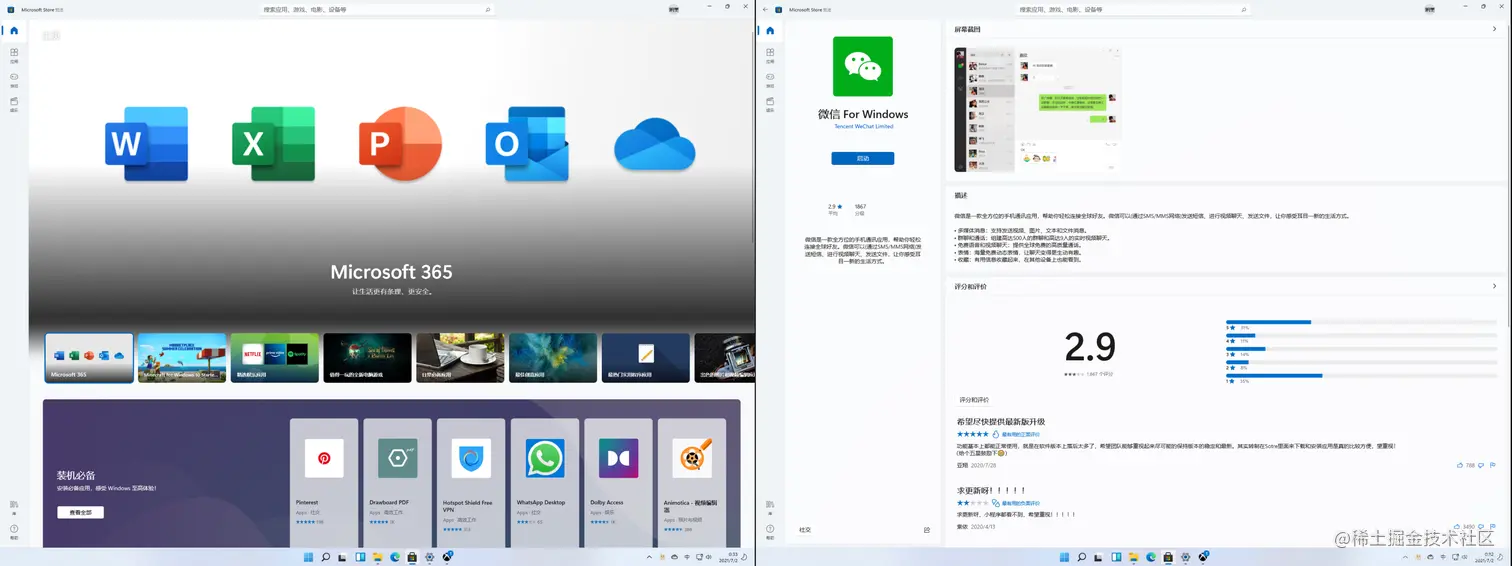1512x566 pixels.
Task: Open Gaming (游戏) in the Store home window sidebar
Action: click(x=14, y=79)
